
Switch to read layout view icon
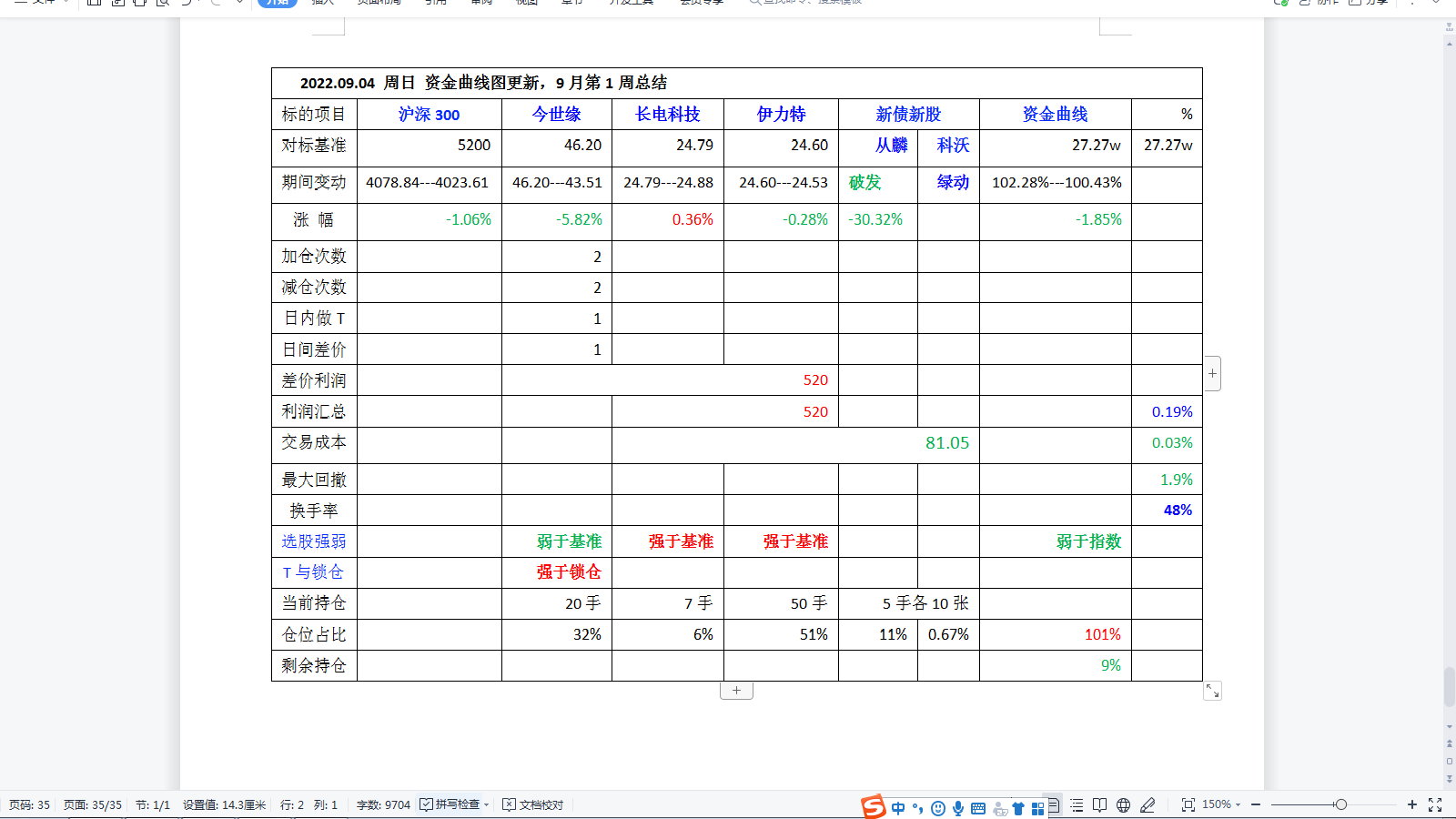(1099, 804)
